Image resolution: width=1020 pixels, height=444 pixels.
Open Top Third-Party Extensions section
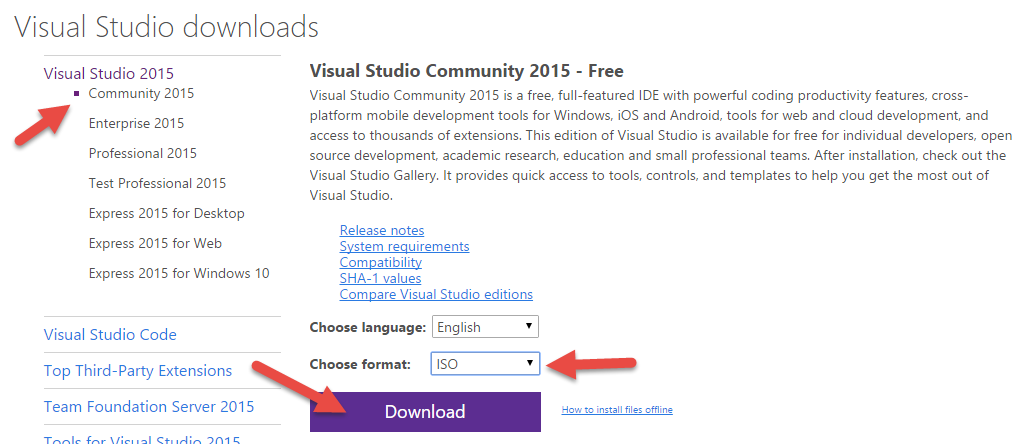138,371
